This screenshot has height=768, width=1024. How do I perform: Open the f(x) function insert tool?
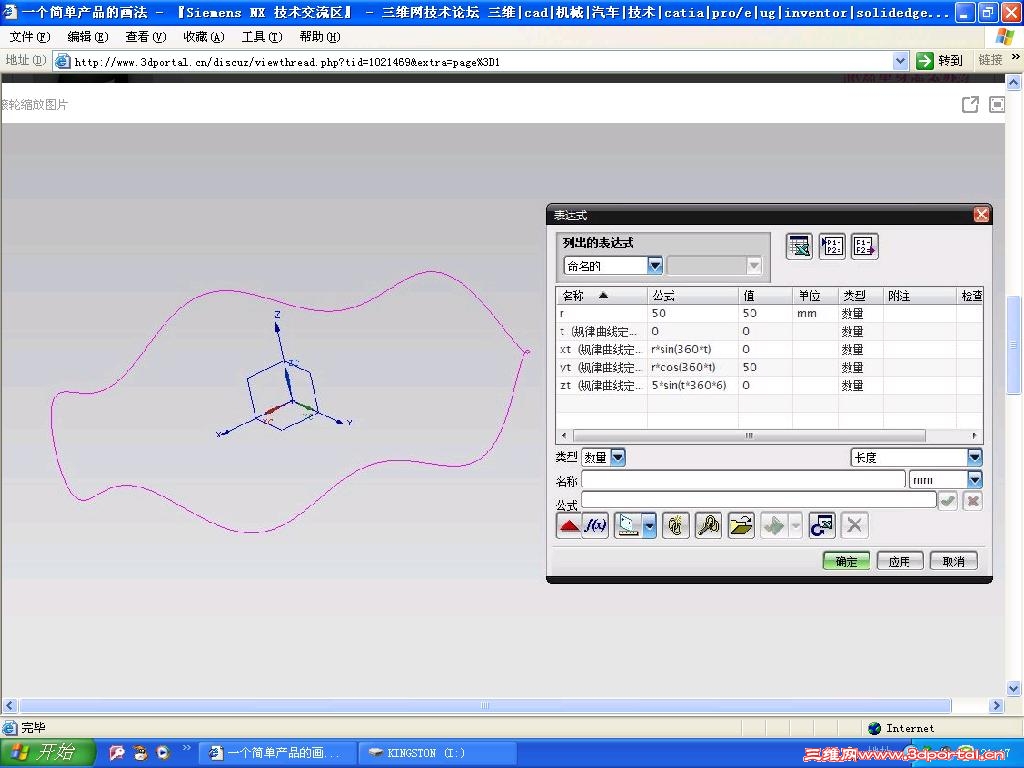coord(596,526)
